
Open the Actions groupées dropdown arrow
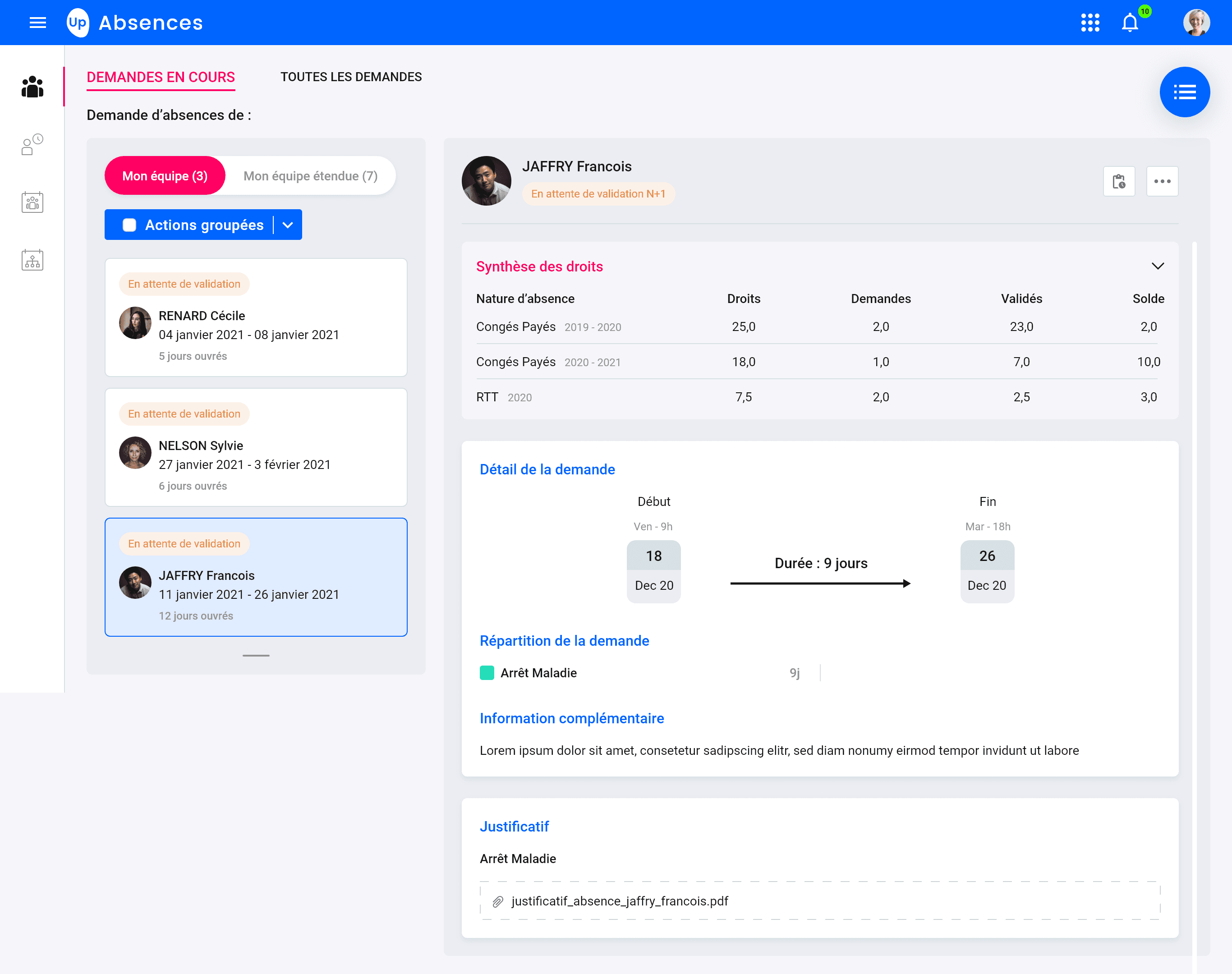tap(288, 225)
